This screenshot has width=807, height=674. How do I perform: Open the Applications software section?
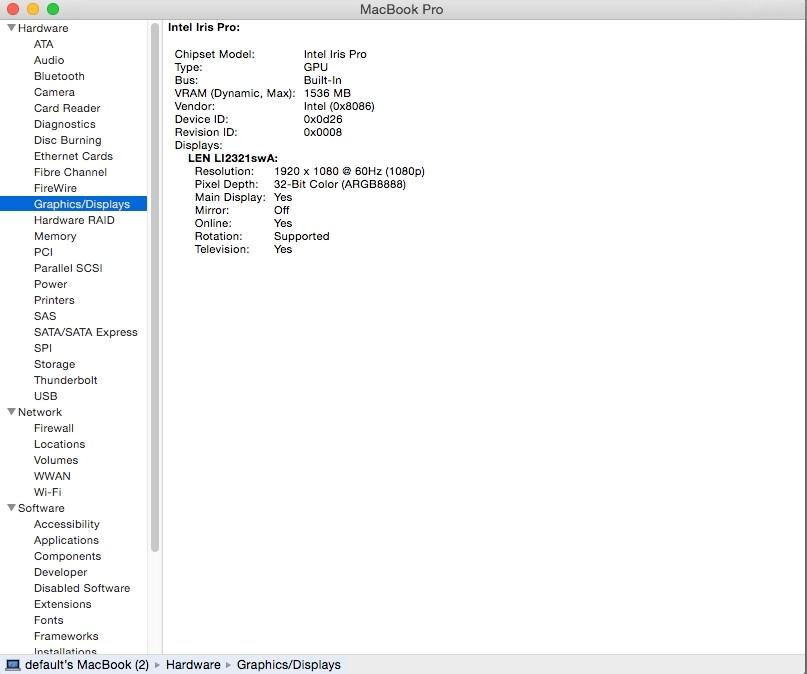tap(66, 540)
